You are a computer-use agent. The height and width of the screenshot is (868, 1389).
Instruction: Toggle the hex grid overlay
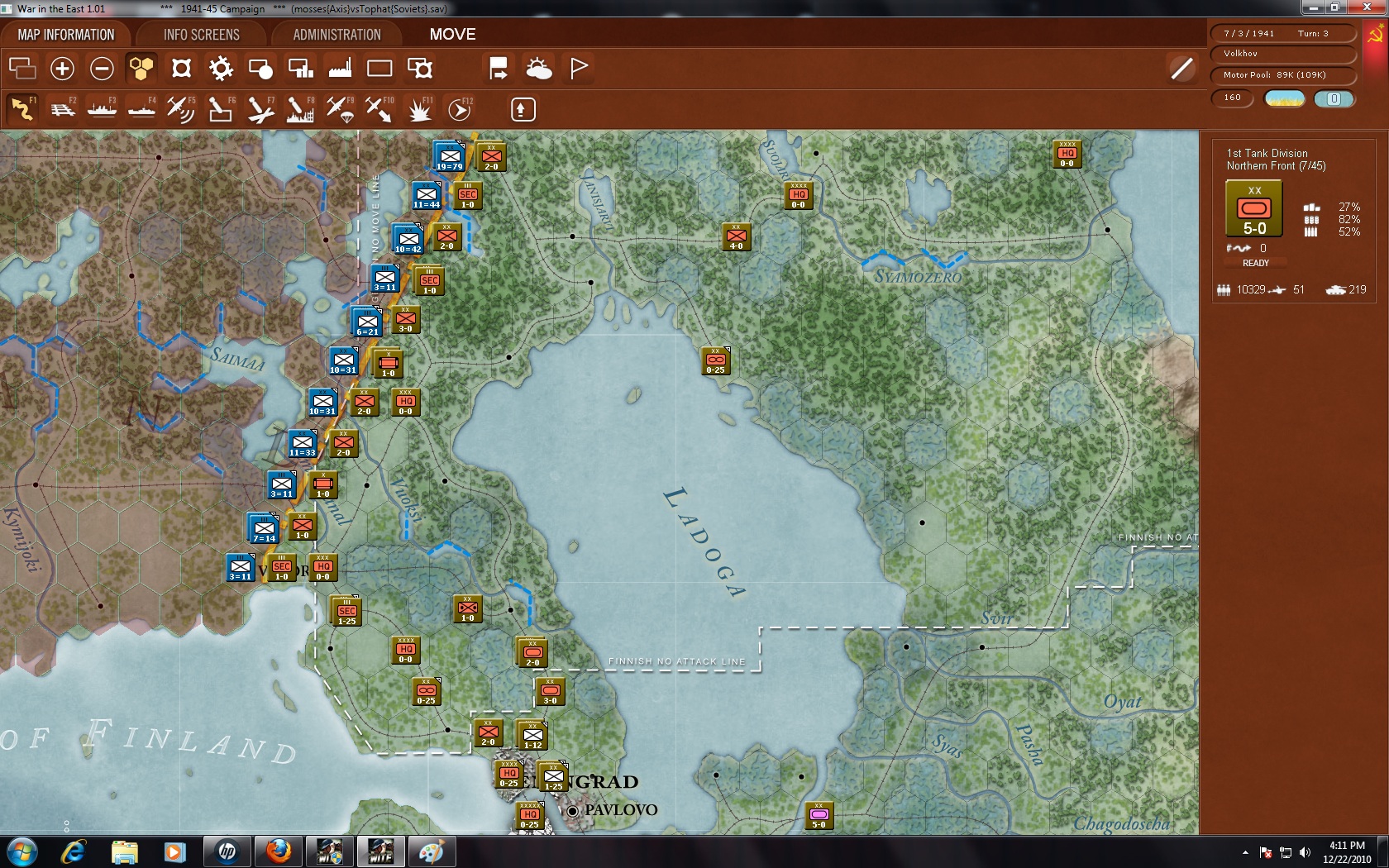pyautogui.click(x=141, y=69)
